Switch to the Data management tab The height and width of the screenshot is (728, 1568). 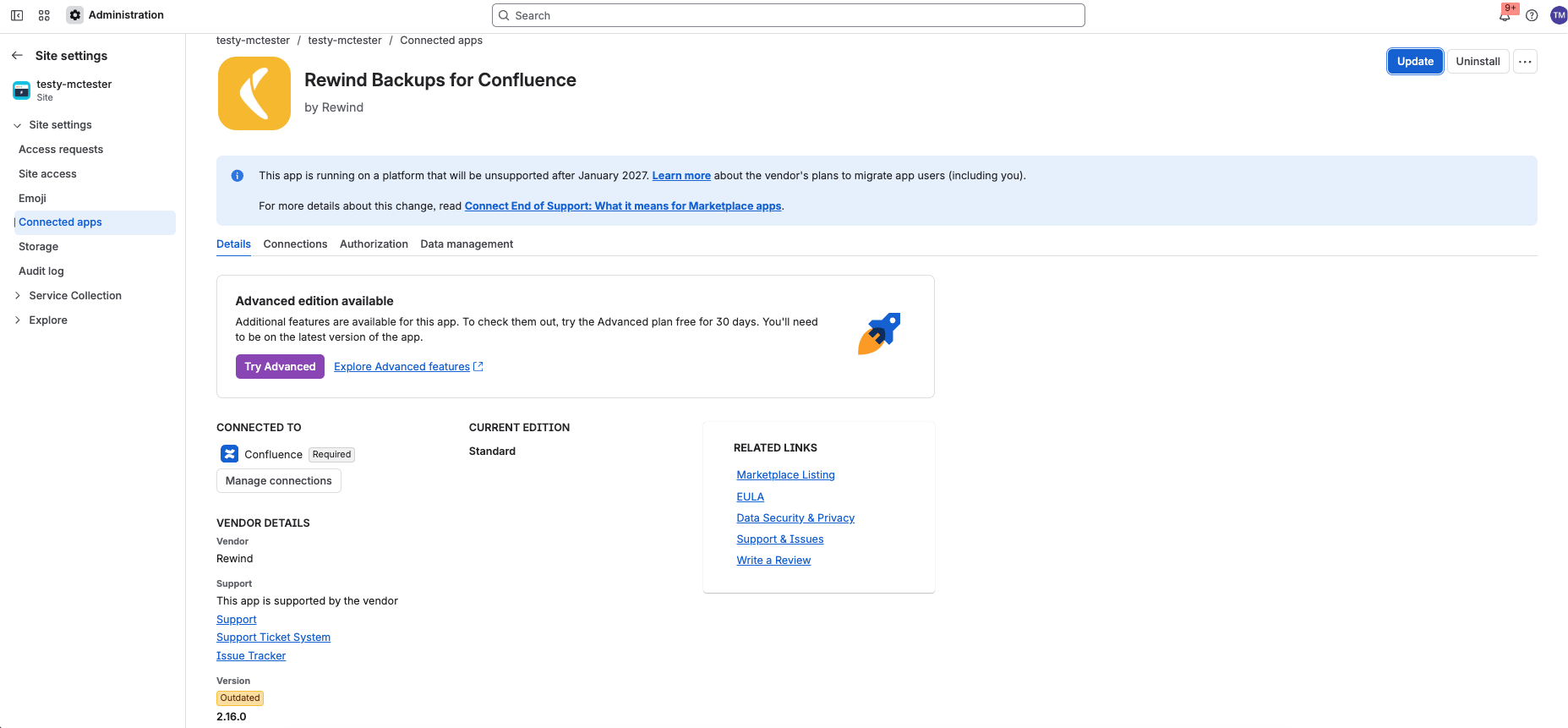click(x=467, y=244)
